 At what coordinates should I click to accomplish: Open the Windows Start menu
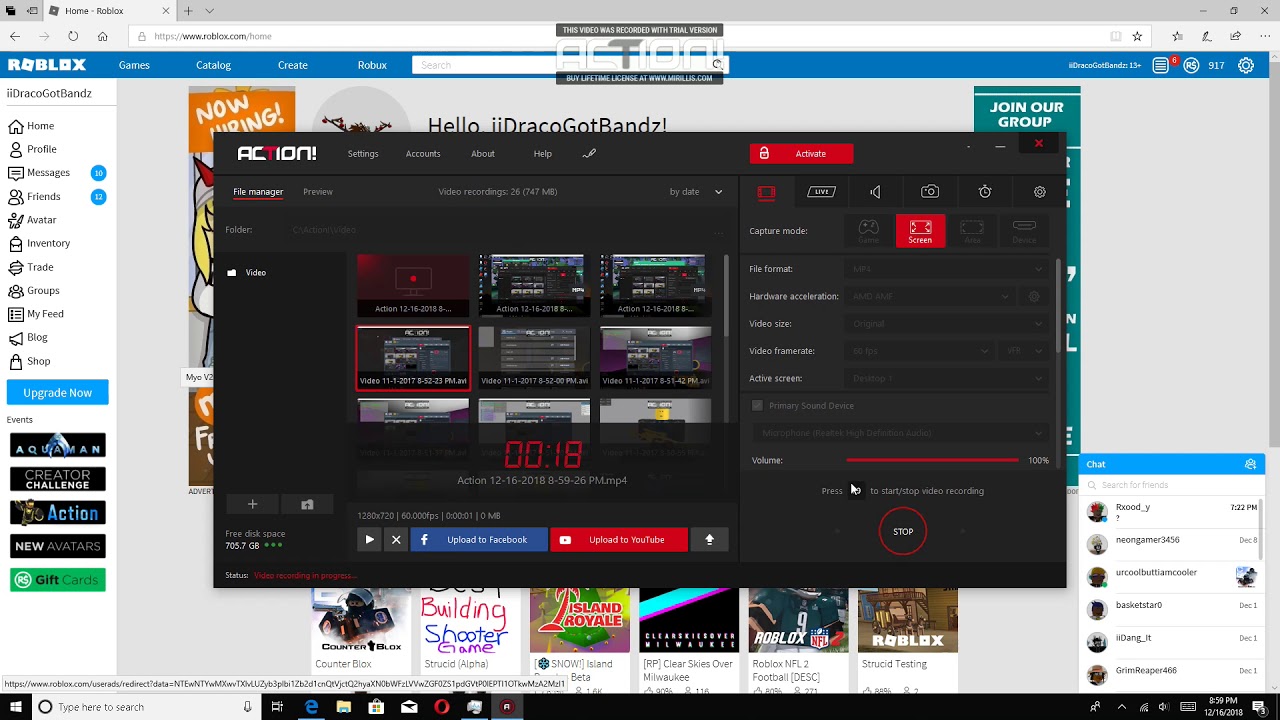(x=14, y=707)
